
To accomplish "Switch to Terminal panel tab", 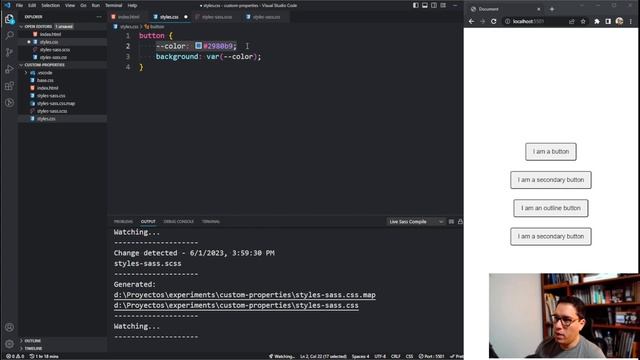I will pos(211,222).
